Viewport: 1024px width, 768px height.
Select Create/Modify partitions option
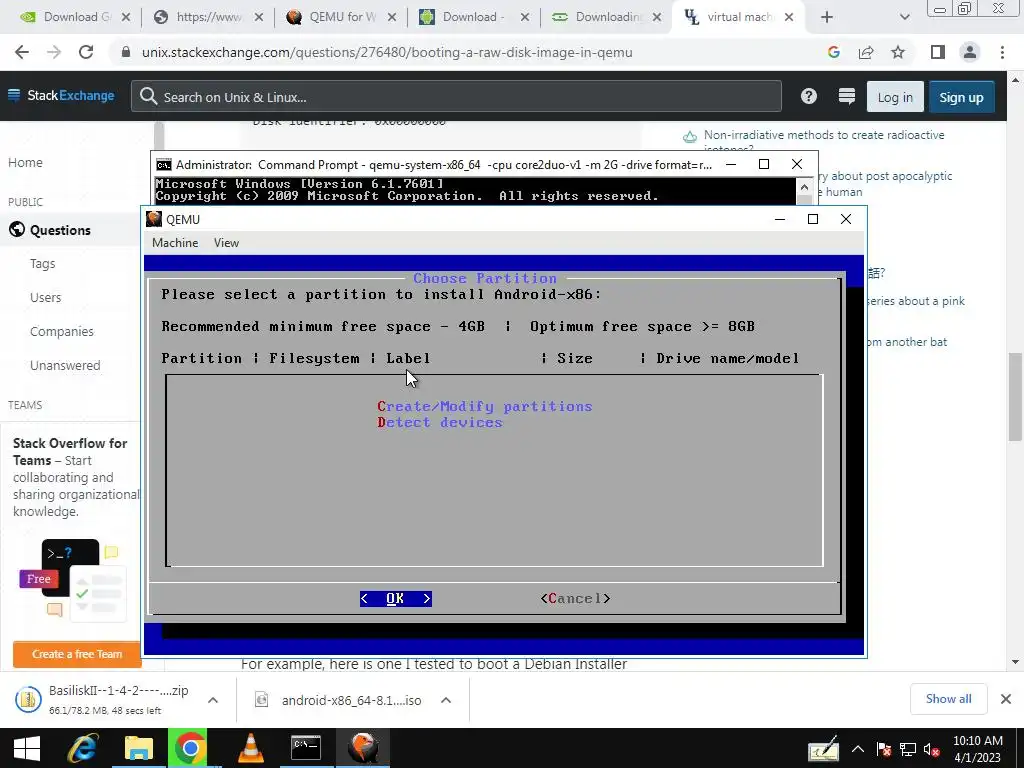tap(485, 406)
